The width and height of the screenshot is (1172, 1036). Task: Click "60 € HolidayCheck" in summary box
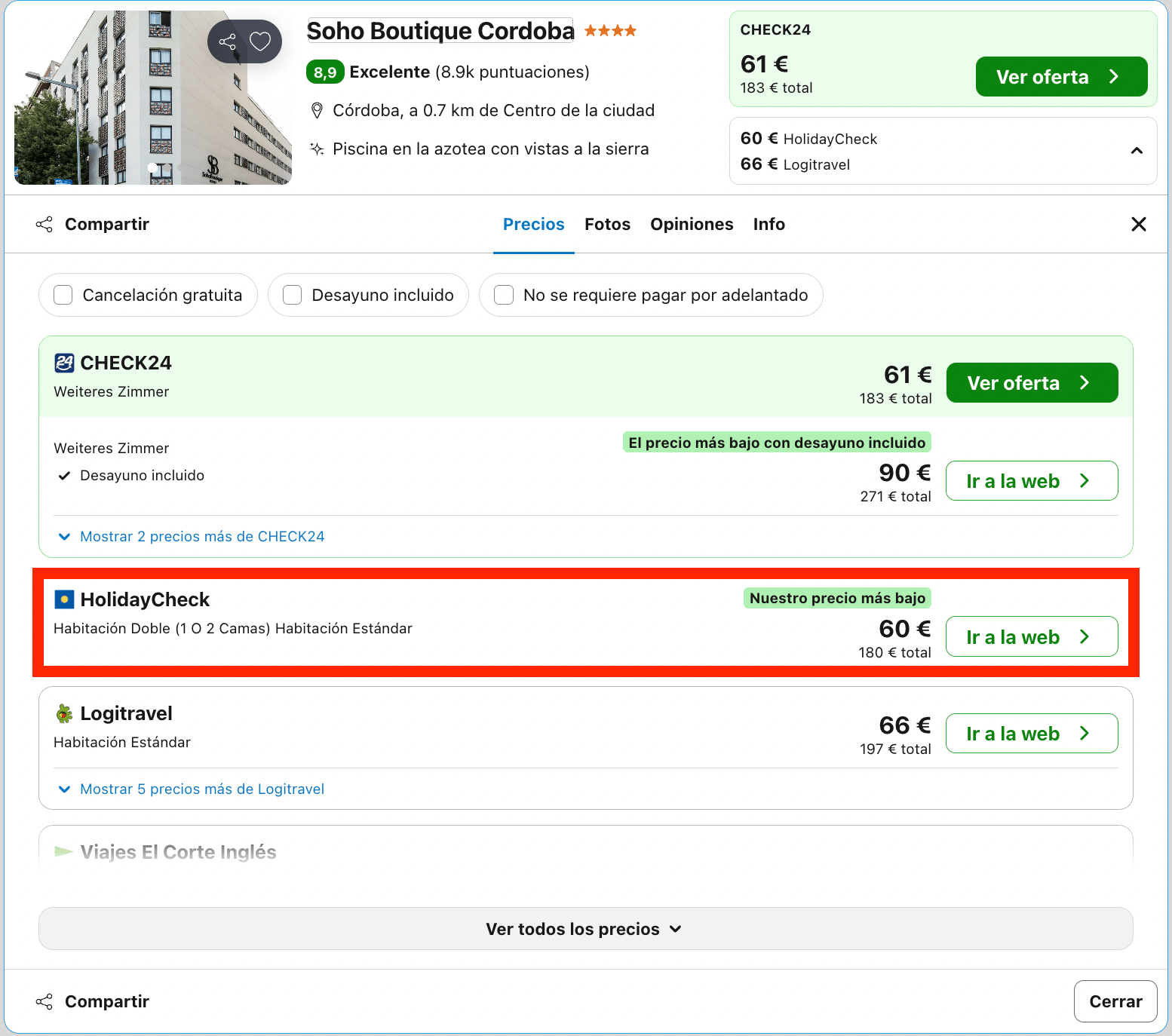click(x=808, y=139)
